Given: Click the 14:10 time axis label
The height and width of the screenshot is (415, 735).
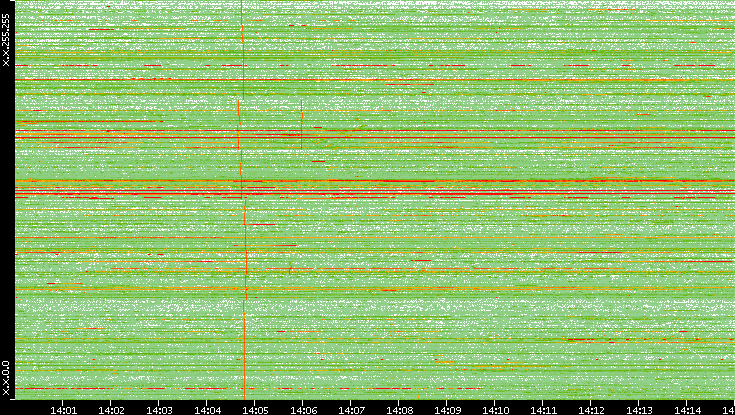Looking at the screenshot, I should [x=495, y=410].
